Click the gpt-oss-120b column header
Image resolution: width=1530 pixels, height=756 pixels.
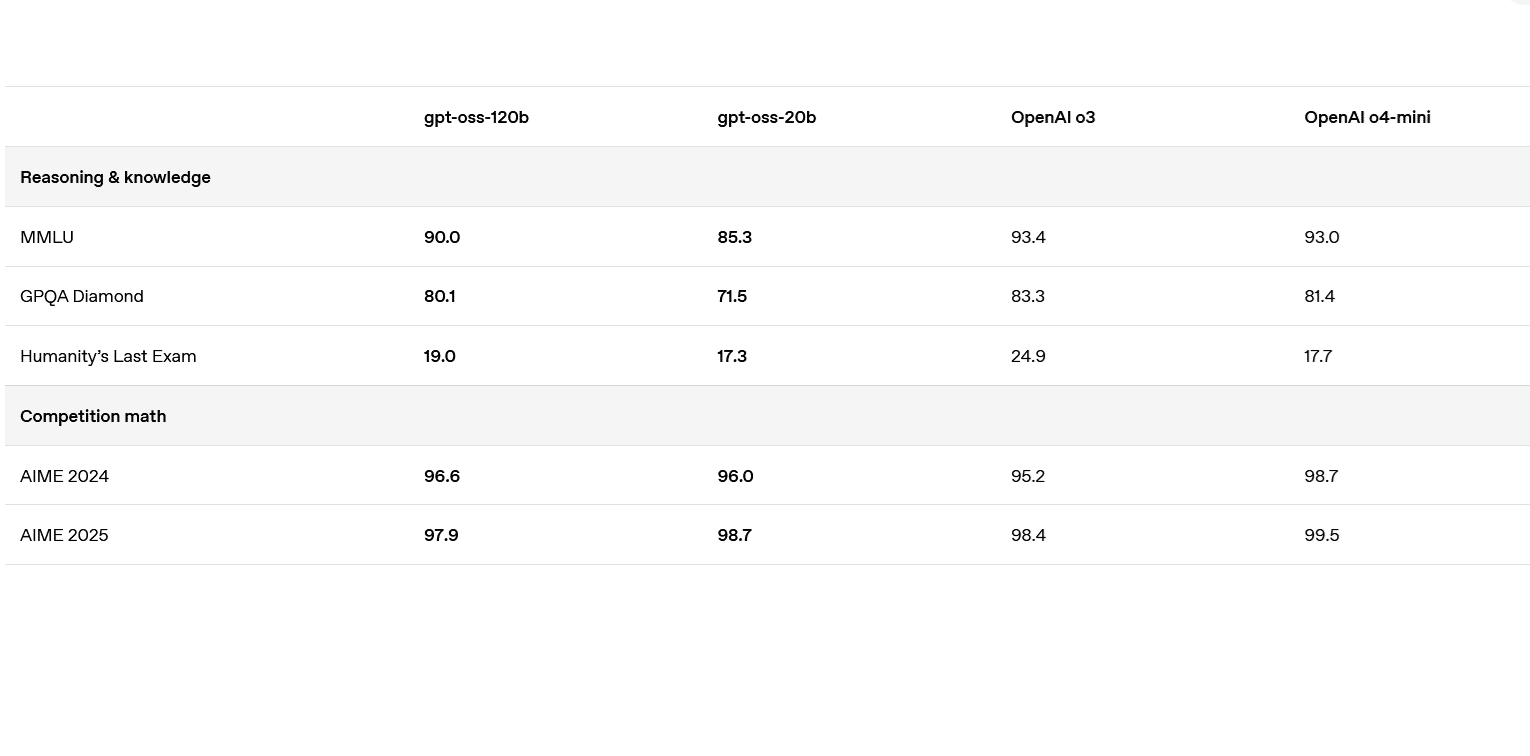(x=476, y=117)
